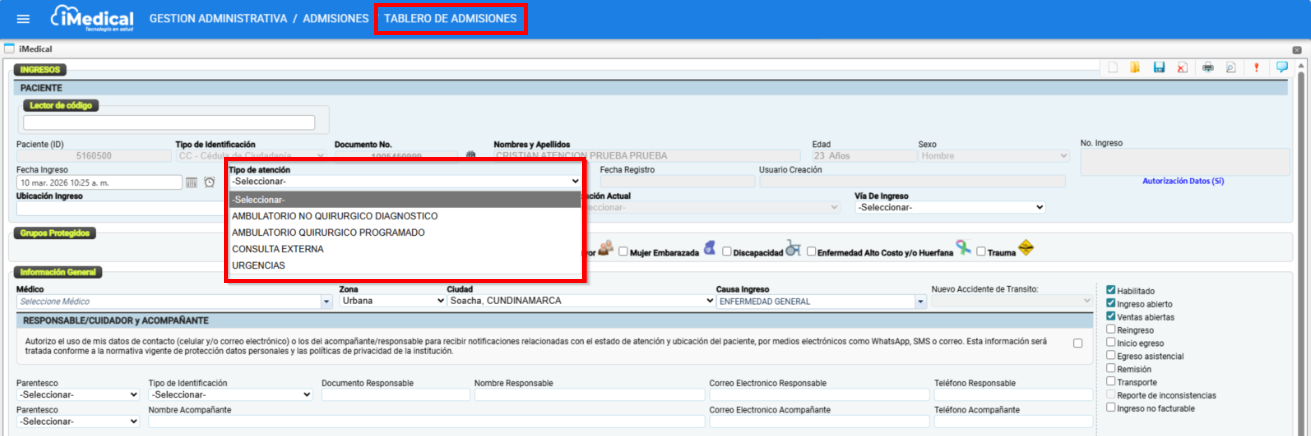1311x436 pixels.
Task: Click the Lector de código input field
Action: point(169,123)
